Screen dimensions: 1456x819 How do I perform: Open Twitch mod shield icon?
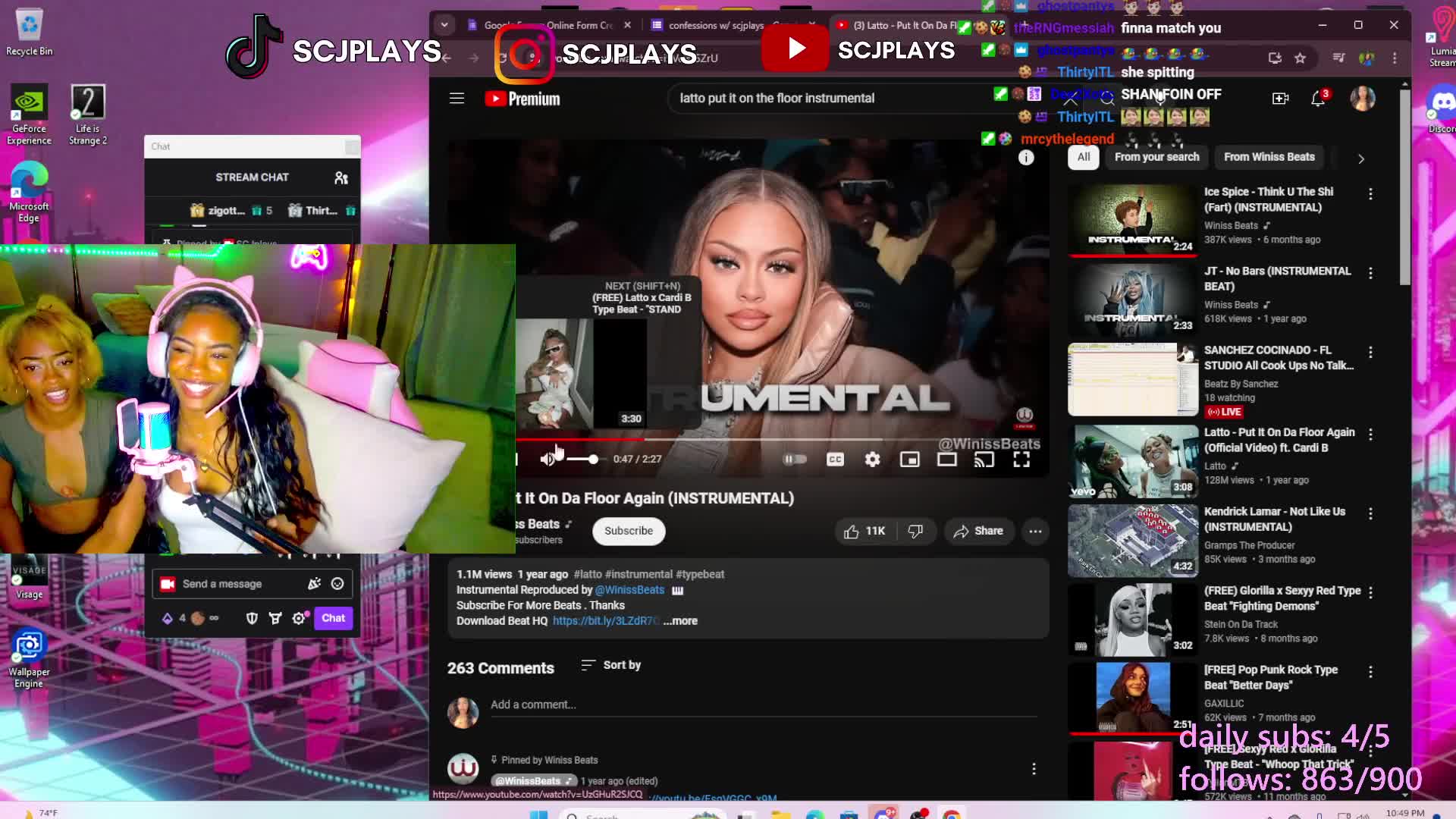252,618
